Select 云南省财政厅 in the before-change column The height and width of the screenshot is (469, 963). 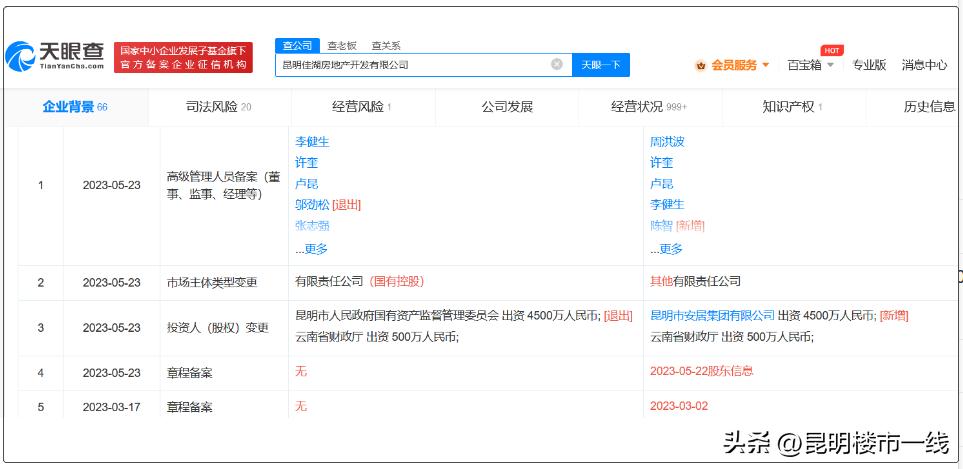click(329, 336)
